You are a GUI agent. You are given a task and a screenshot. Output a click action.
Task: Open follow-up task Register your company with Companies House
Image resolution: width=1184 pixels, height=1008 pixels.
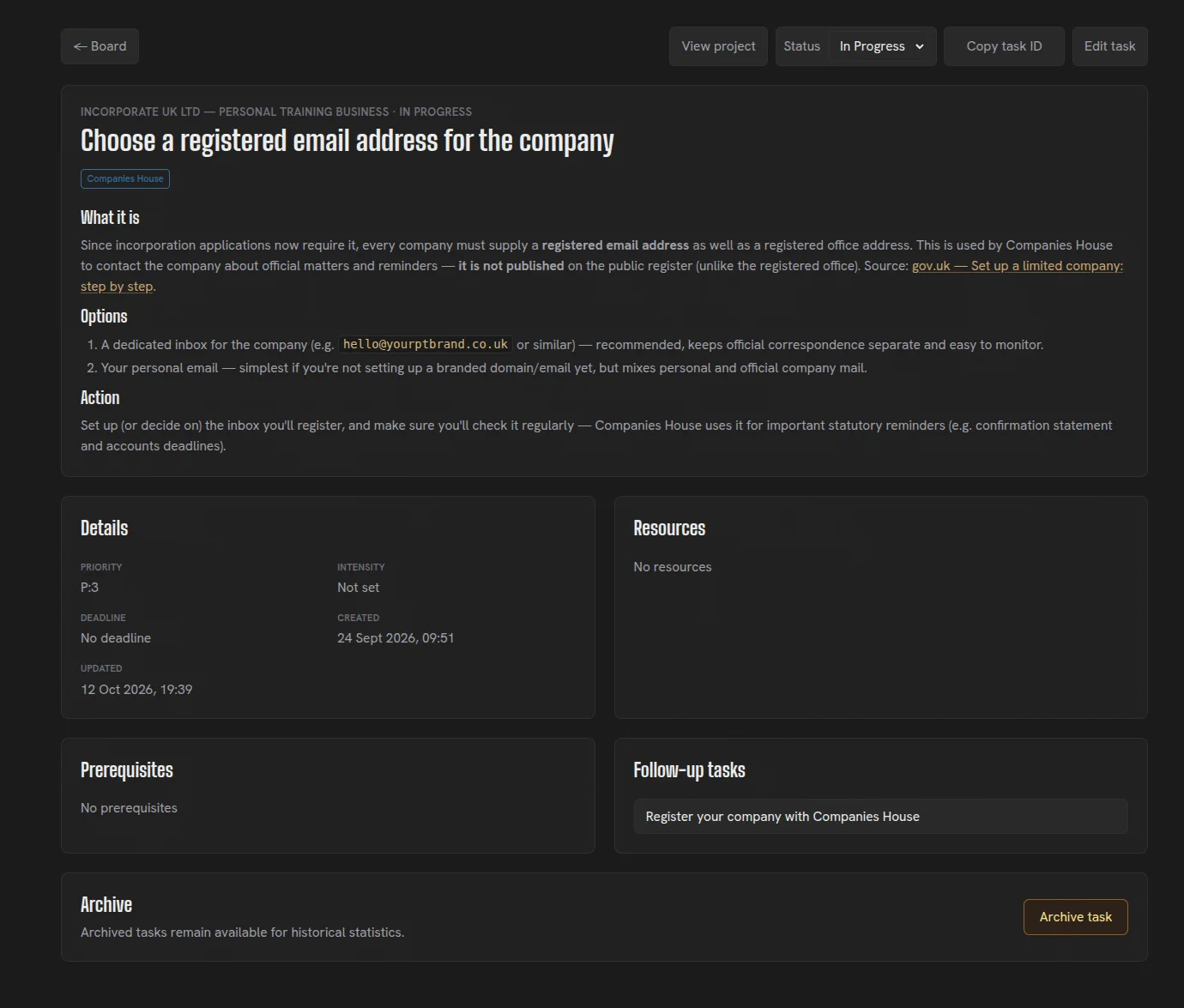pos(880,817)
